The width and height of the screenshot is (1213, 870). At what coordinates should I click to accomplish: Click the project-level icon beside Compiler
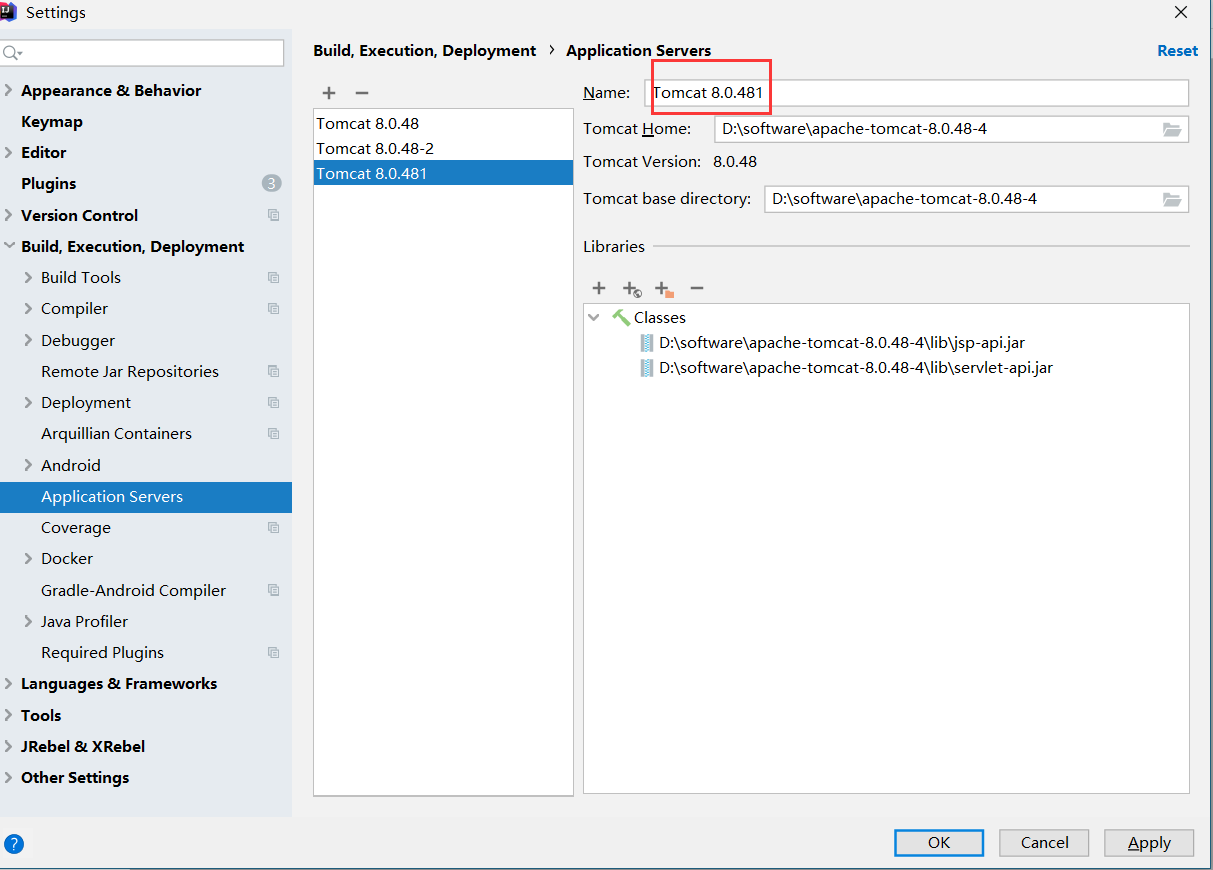pos(274,309)
